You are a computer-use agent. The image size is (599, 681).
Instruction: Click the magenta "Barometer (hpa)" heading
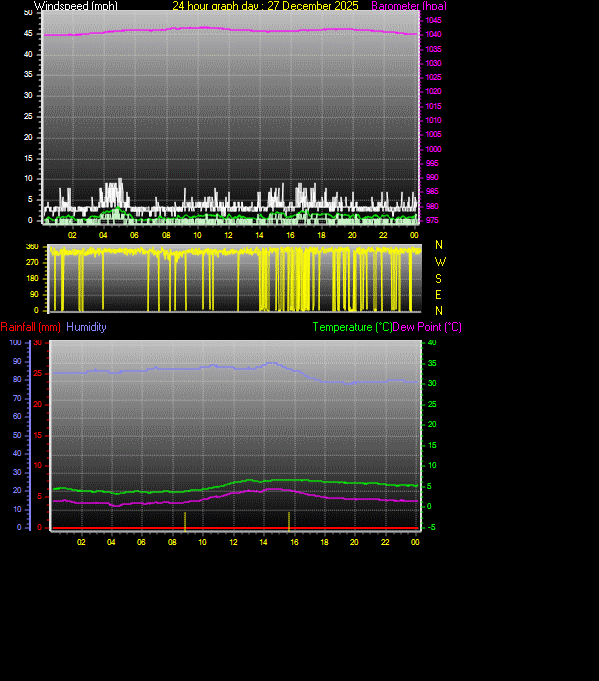point(409,6)
